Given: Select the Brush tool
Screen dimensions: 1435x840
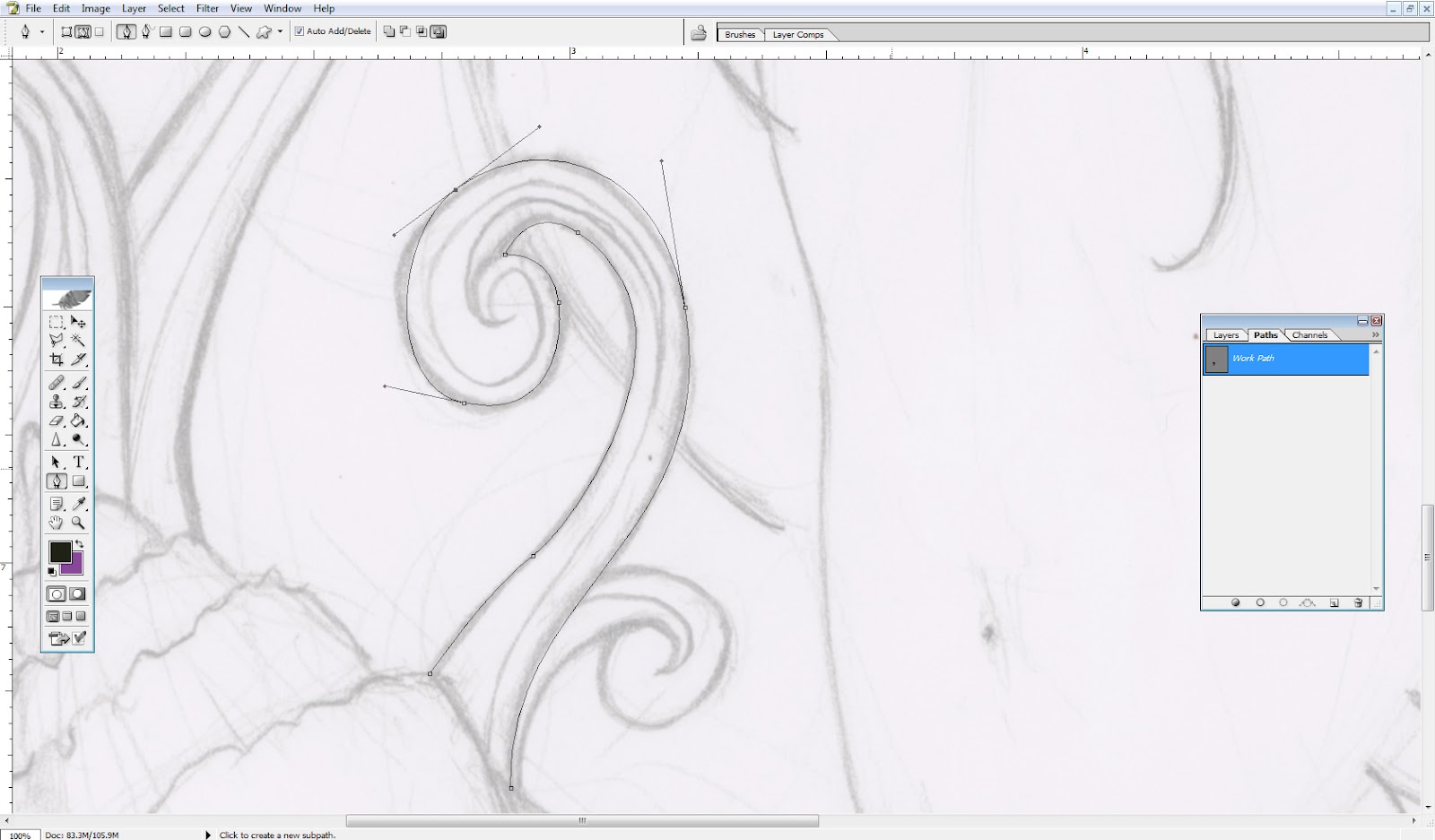Looking at the screenshot, I should 81,383.
